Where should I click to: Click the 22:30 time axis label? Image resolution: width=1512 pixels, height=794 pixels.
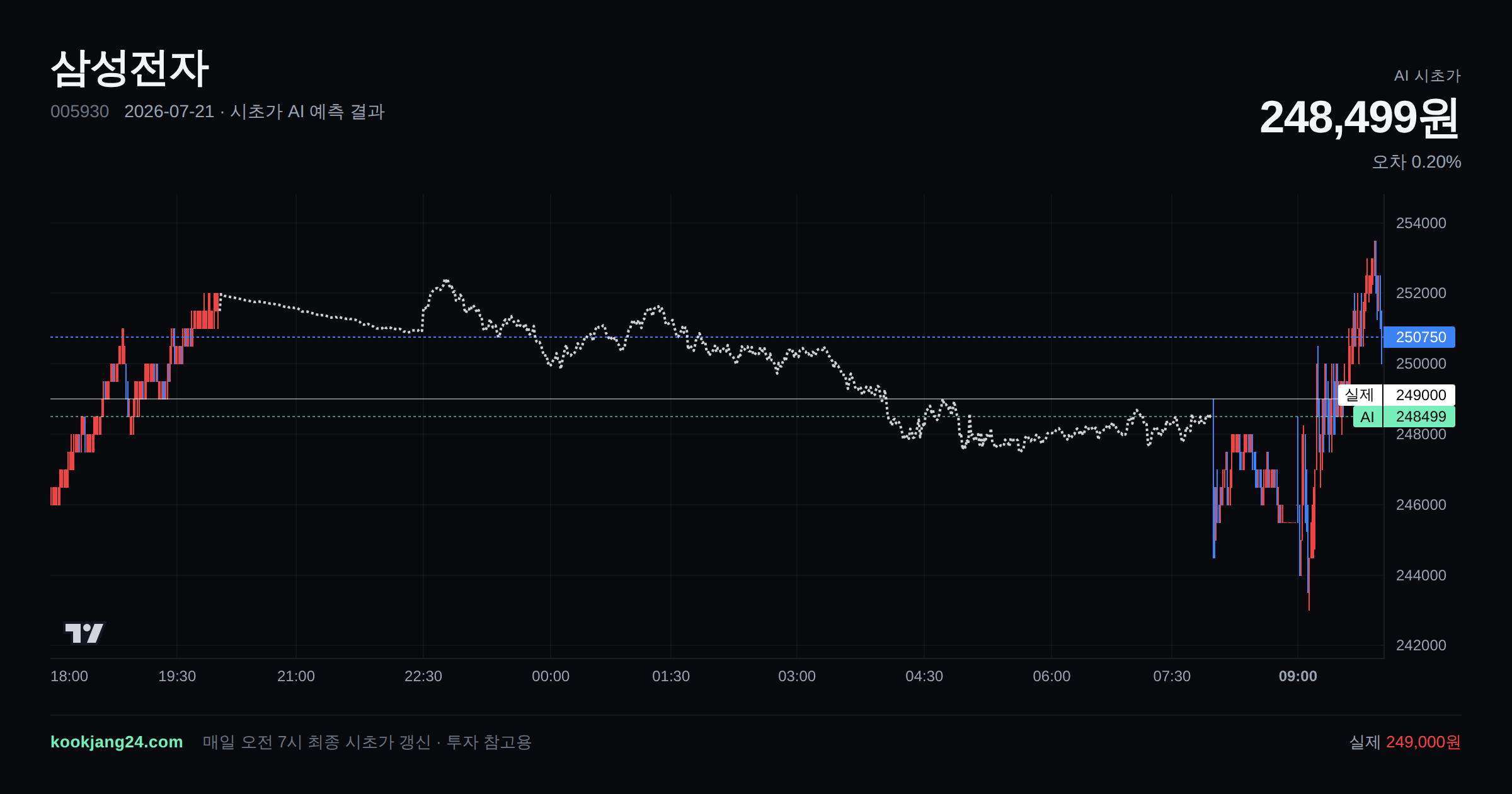tap(423, 676)
